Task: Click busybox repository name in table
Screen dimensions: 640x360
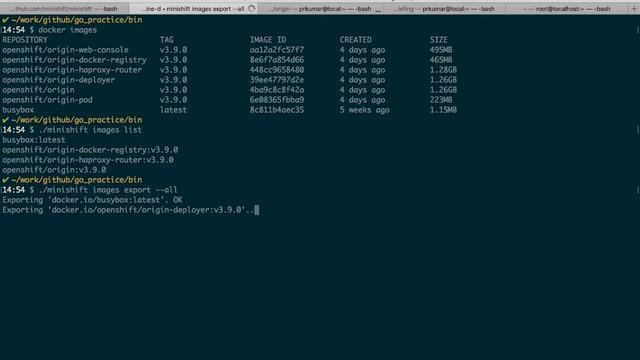Action: pyautogui.click(x=18, y=110)
